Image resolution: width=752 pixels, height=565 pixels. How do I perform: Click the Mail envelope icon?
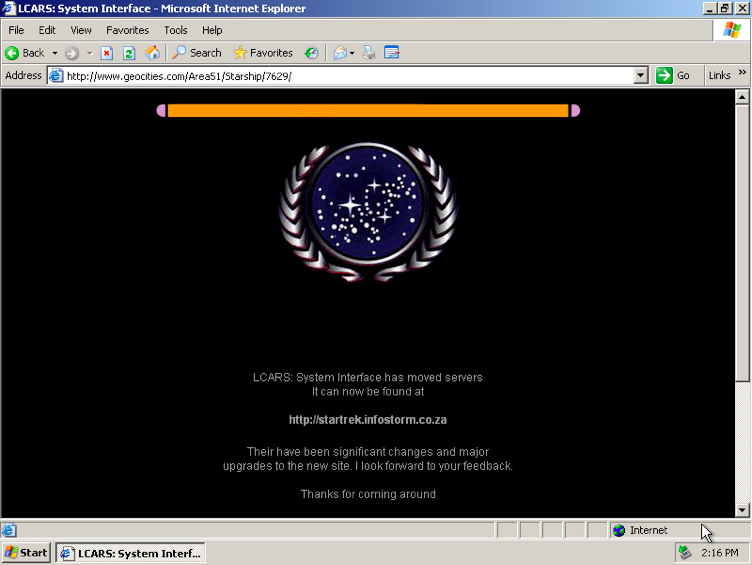(340, 53)
